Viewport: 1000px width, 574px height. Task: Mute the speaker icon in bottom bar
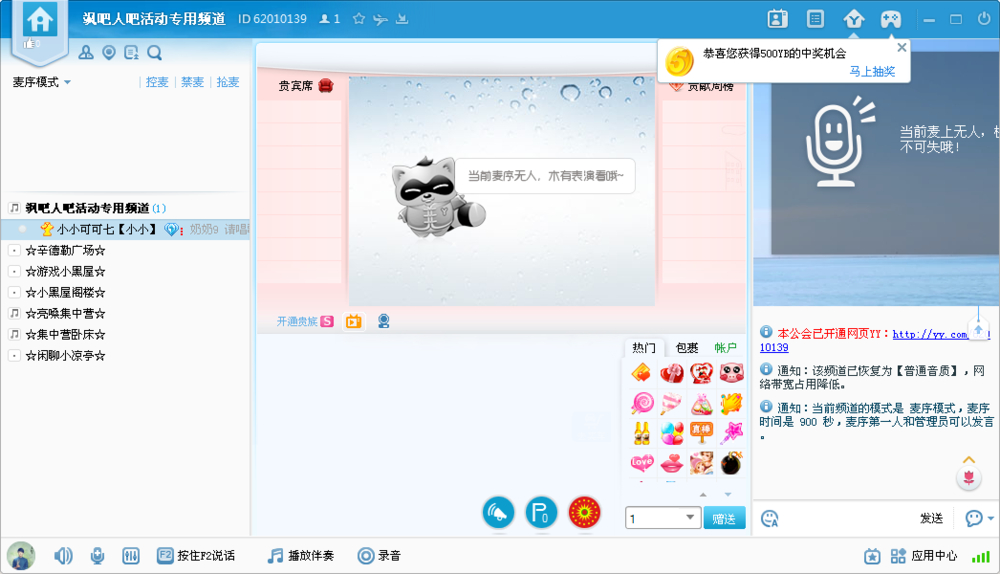pos(62,556)
